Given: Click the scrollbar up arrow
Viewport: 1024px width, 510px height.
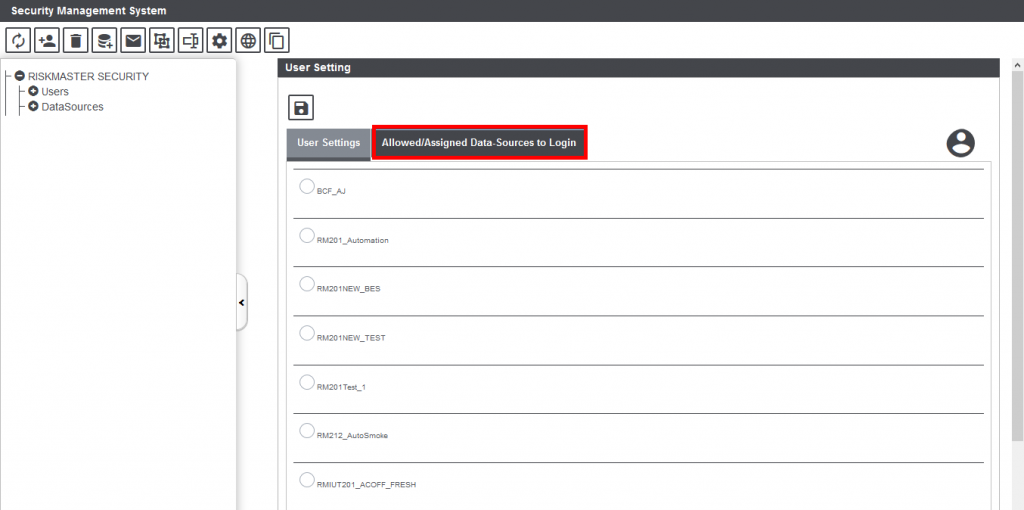Looking at the screenshot, I should pos(1017,65).
